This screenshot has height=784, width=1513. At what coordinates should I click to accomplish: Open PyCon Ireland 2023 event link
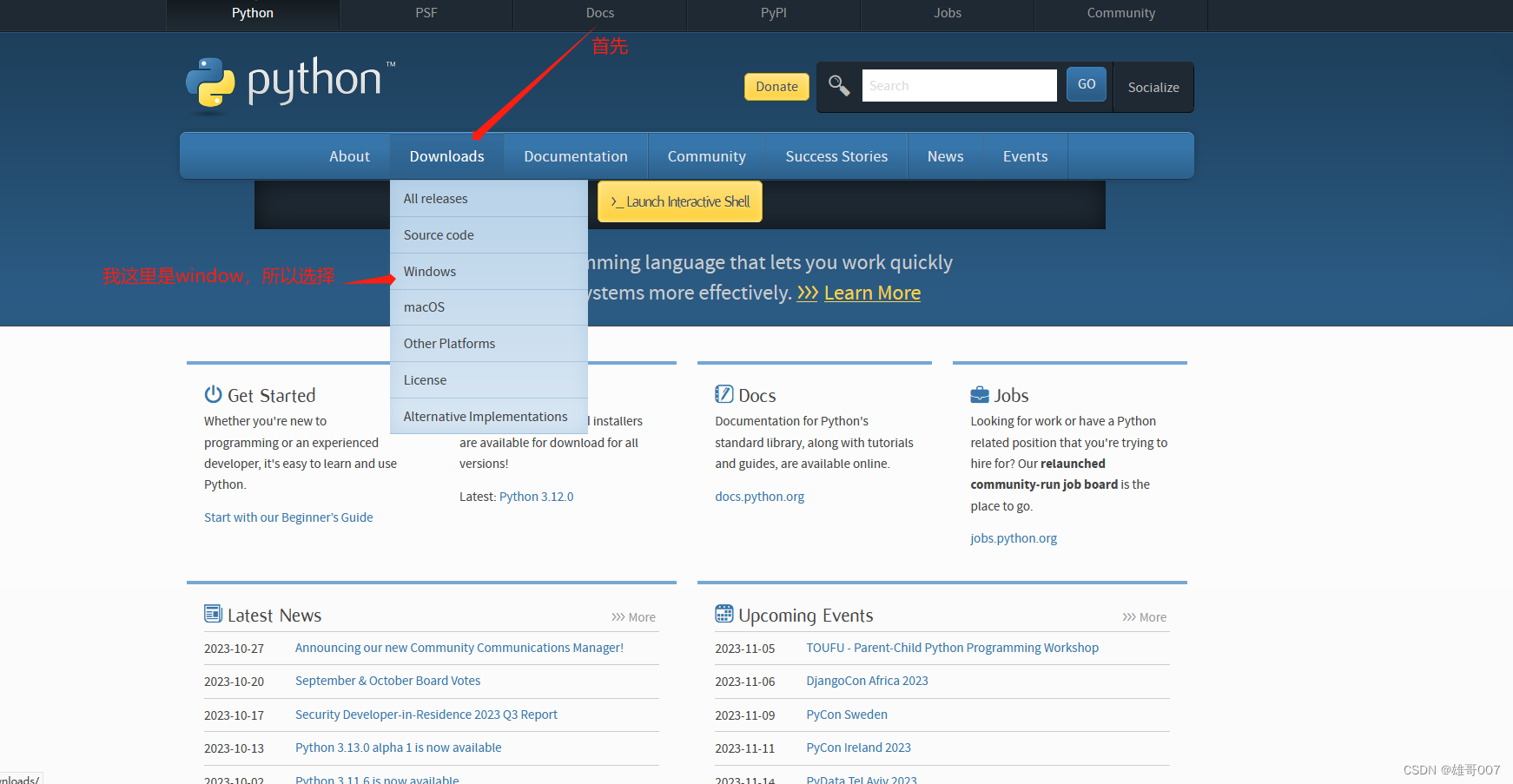pyautogui.click(x=858, y=748)
